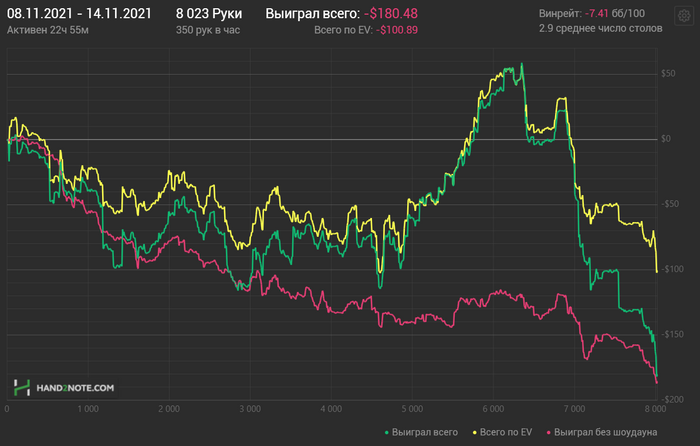Toggle the green 'Выиграл всего' legend dot
Screen dimensions: 700x446
[387, 433]
